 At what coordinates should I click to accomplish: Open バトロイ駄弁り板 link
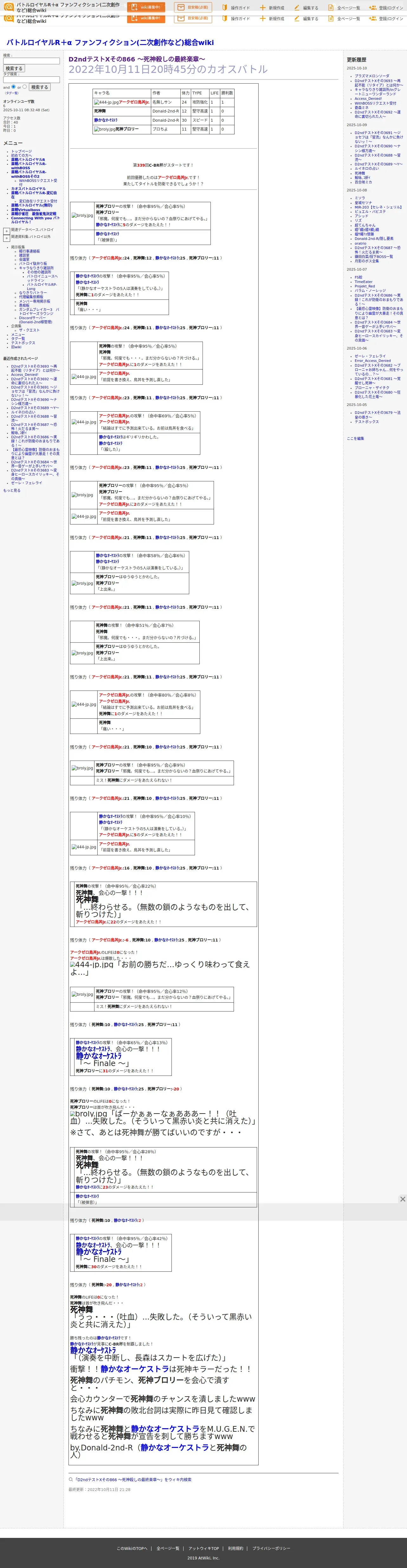pyautogui.click(x=33, y=264)
